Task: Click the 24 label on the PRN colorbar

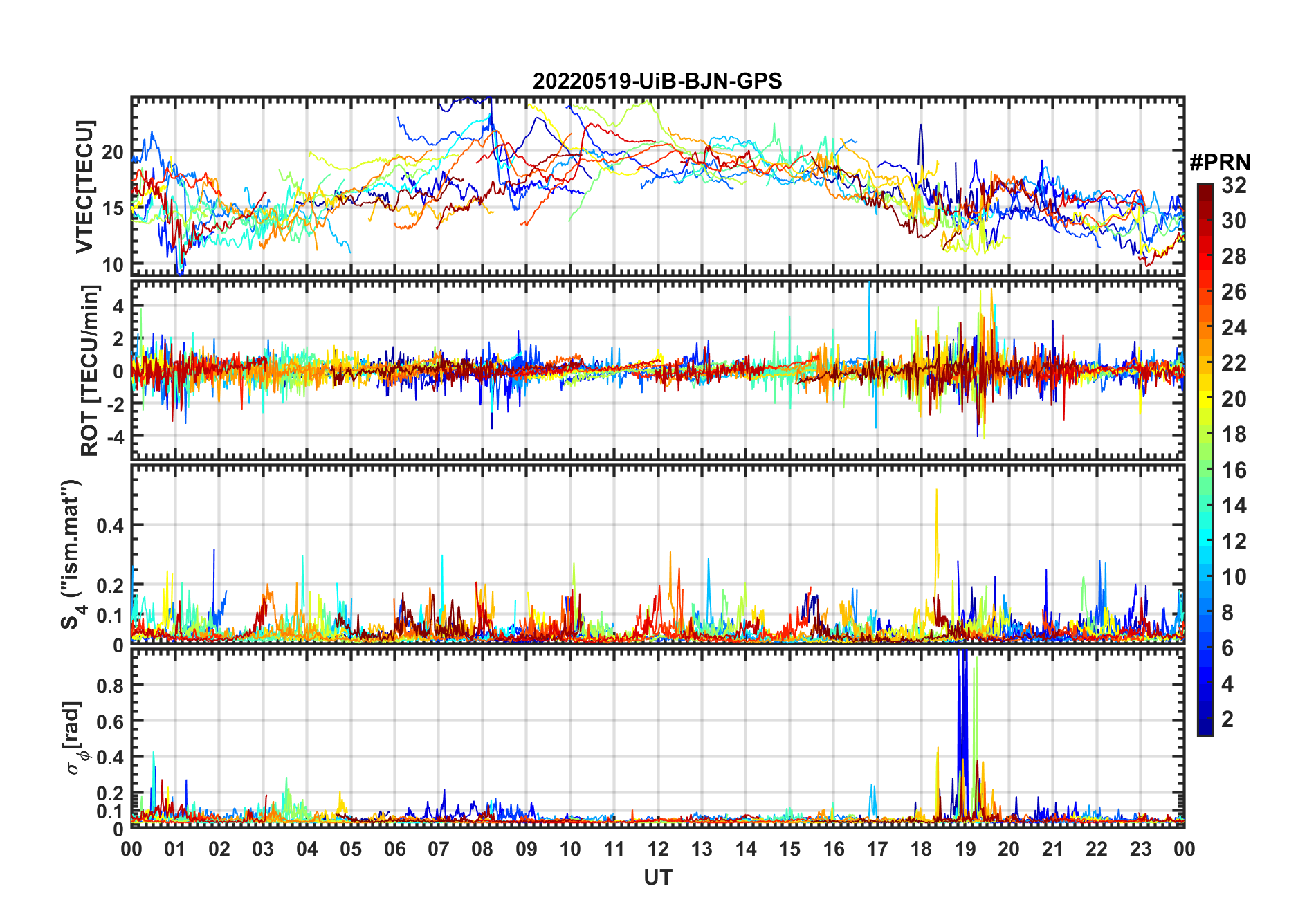Action: click(x=1234, y=328)
